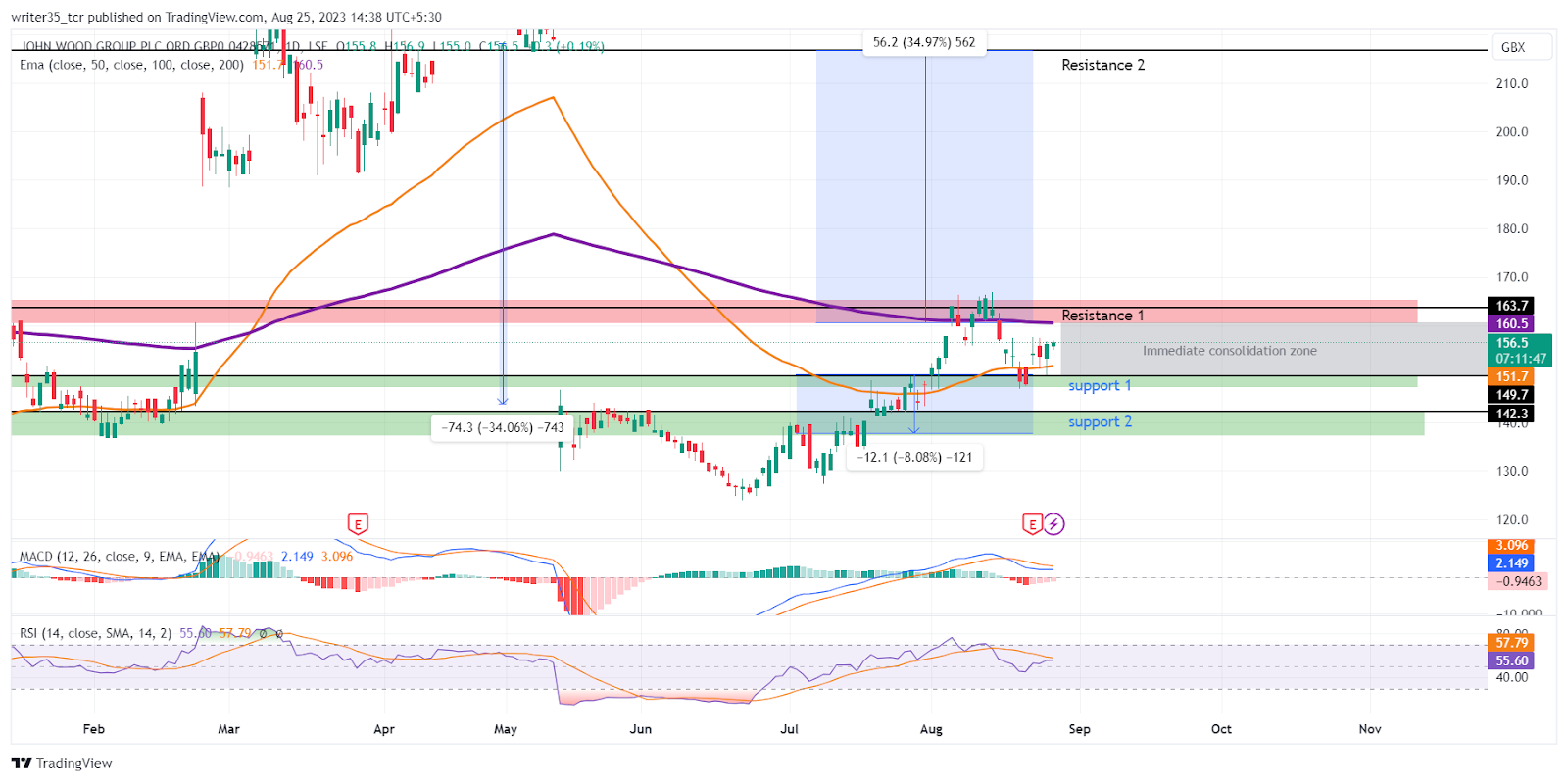
Task: Select the Ema indicator legend
Action: (x=171, y=65)
